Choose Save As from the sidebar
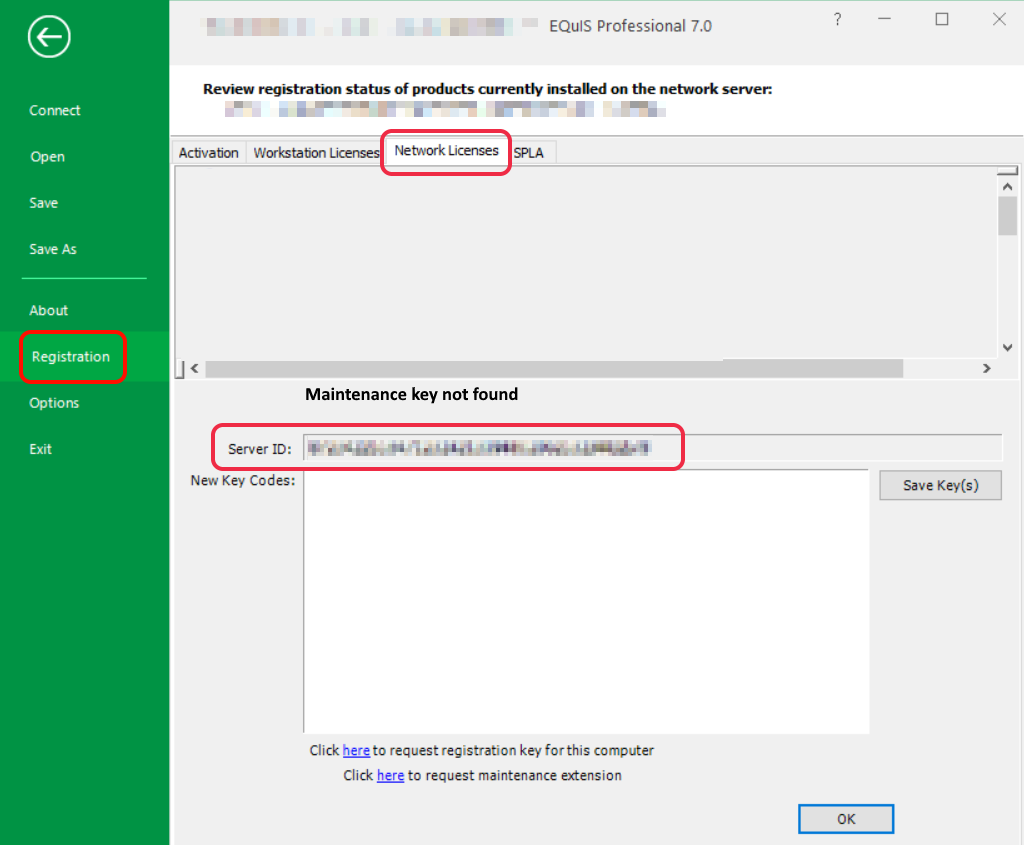Screen dimensions: 1024x845 pyautogui.click(x=52, y=249)
